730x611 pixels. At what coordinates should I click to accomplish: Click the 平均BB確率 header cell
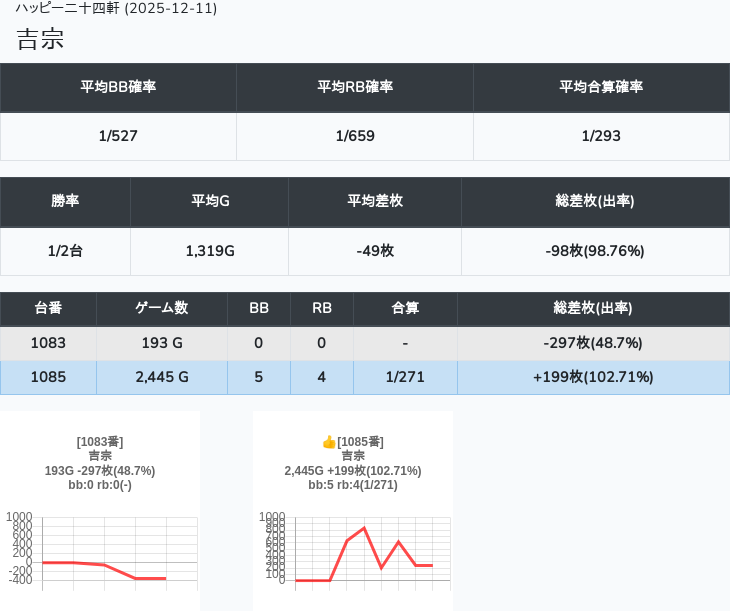pyautogui.click(x=118, y=87)
